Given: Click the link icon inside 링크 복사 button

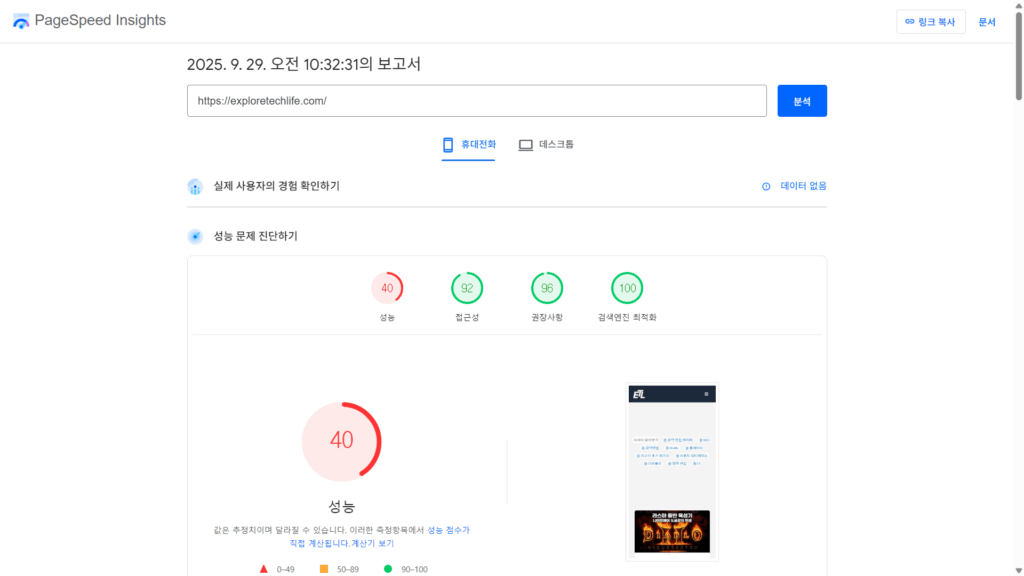Looking at the screenshot, I should pos(909,22).
